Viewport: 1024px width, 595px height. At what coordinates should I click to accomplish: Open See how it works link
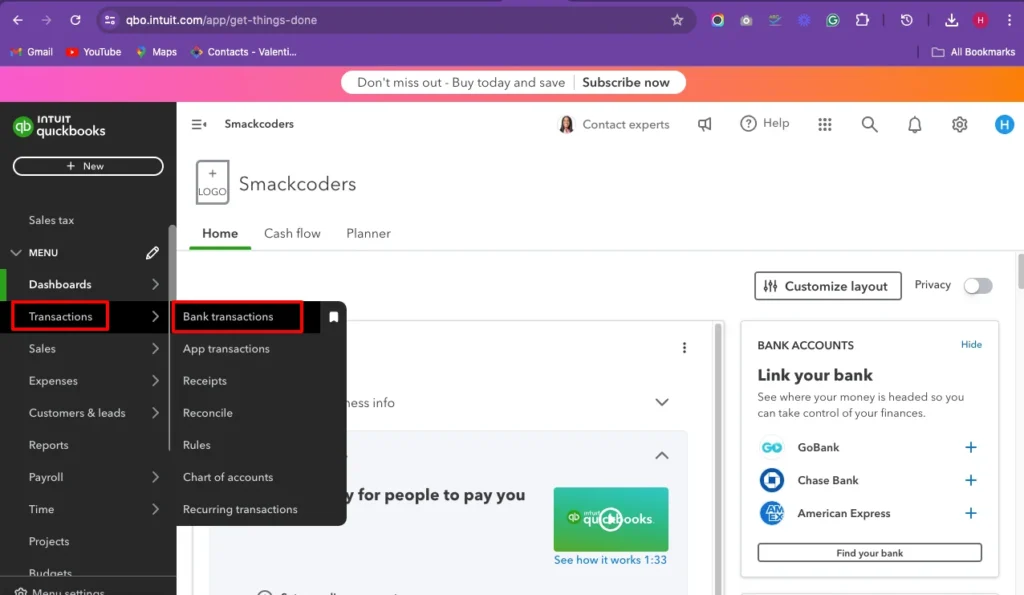[610, 560]
